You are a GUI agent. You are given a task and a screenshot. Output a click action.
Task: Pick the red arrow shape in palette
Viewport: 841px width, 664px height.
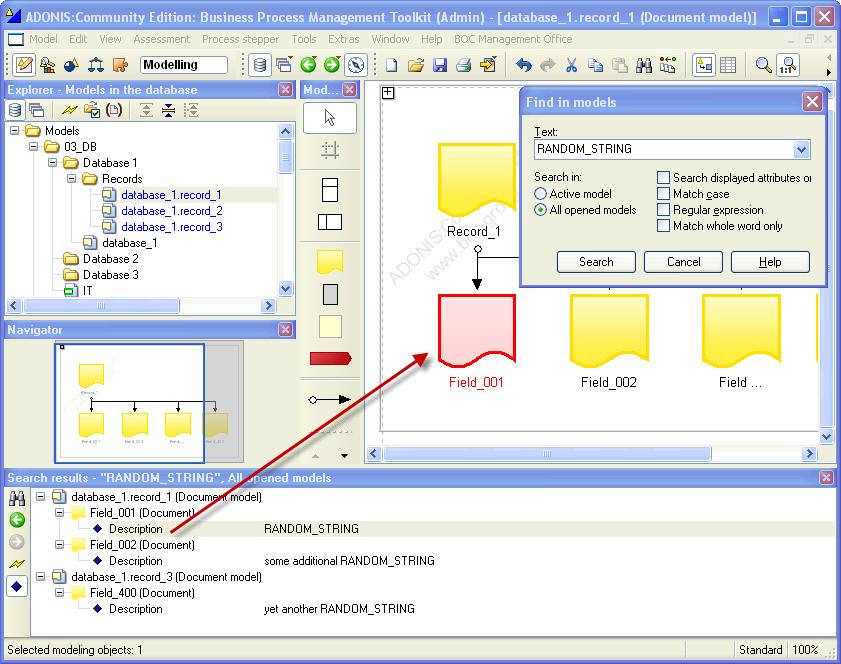[330, 358]
